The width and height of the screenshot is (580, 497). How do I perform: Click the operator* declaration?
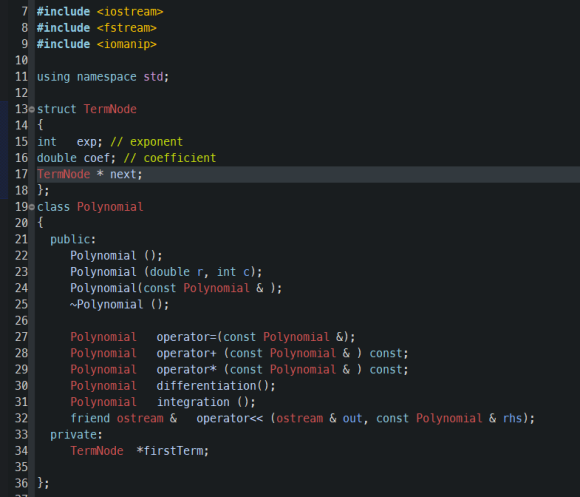point(282,370)
